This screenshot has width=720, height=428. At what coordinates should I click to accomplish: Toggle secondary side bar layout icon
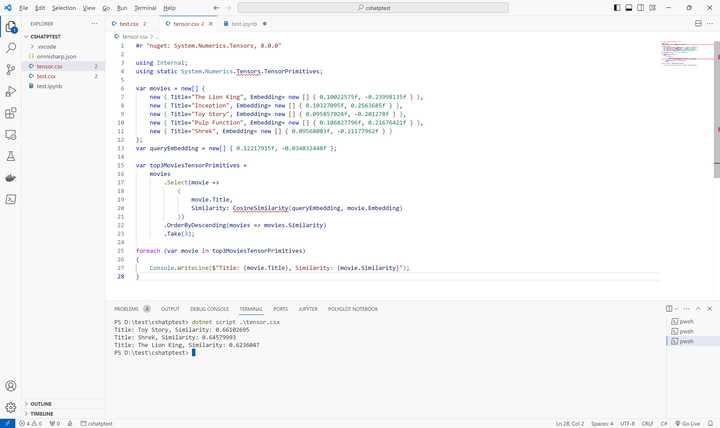pos(641,8)
